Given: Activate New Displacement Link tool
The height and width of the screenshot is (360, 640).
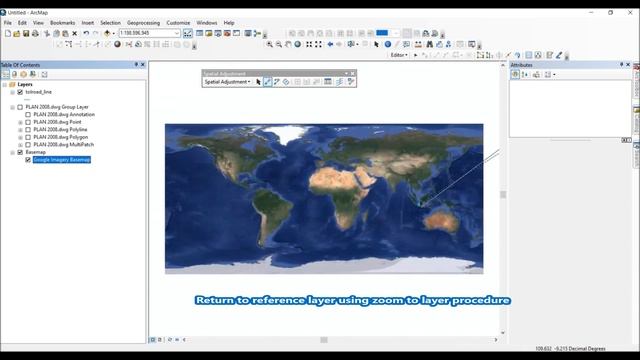Looking at the screenshot, I should [267, 82].
